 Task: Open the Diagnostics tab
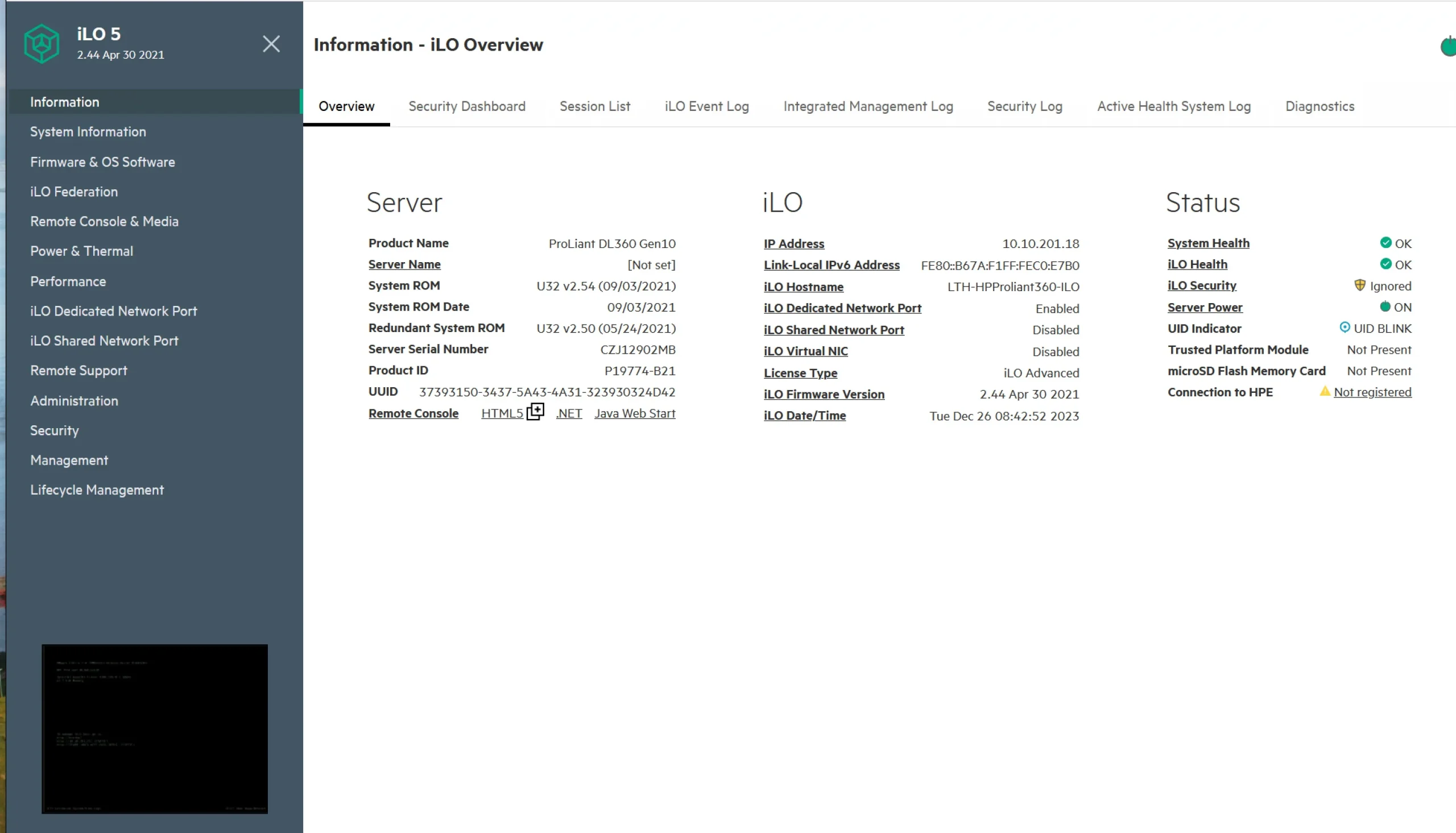[1319, 106]
